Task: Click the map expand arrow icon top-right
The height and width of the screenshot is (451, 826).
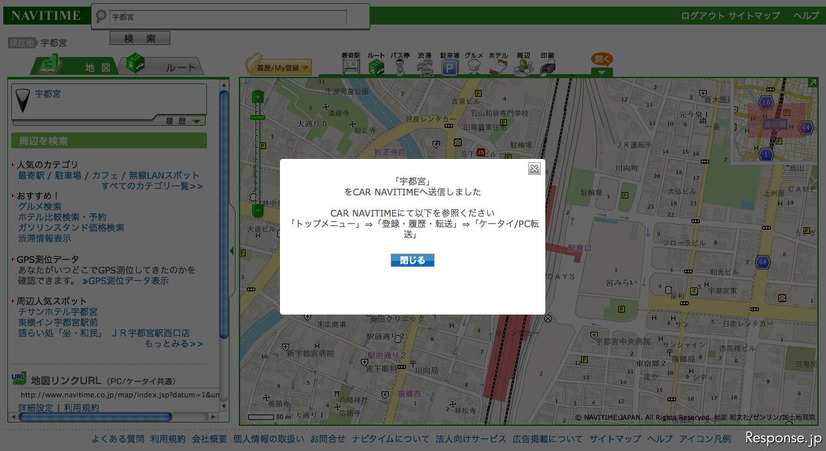Action: [812, 83]
